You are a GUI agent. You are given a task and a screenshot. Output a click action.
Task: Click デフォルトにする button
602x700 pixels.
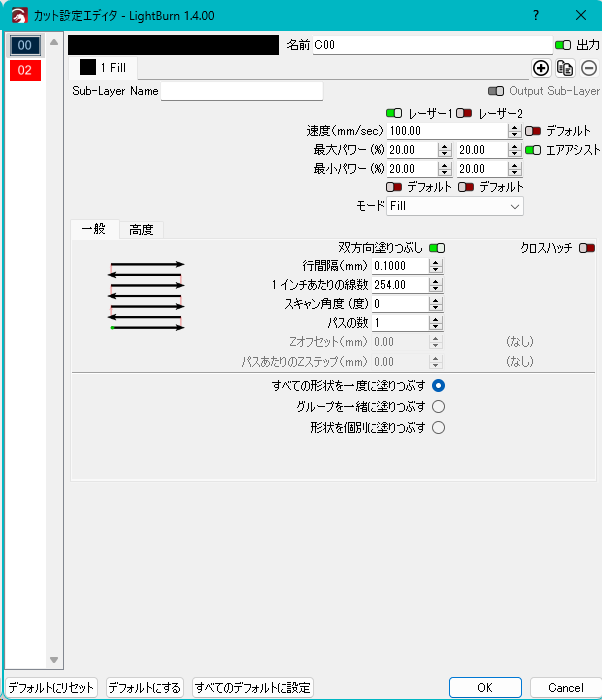(x=145, y=688)
